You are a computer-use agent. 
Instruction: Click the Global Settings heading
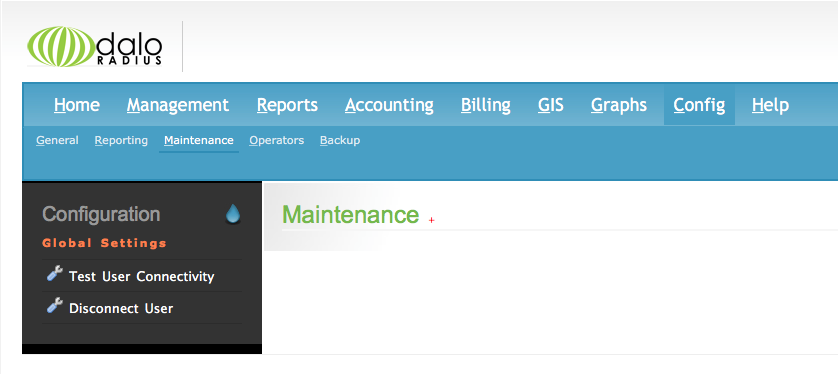(x=105, y=244)
